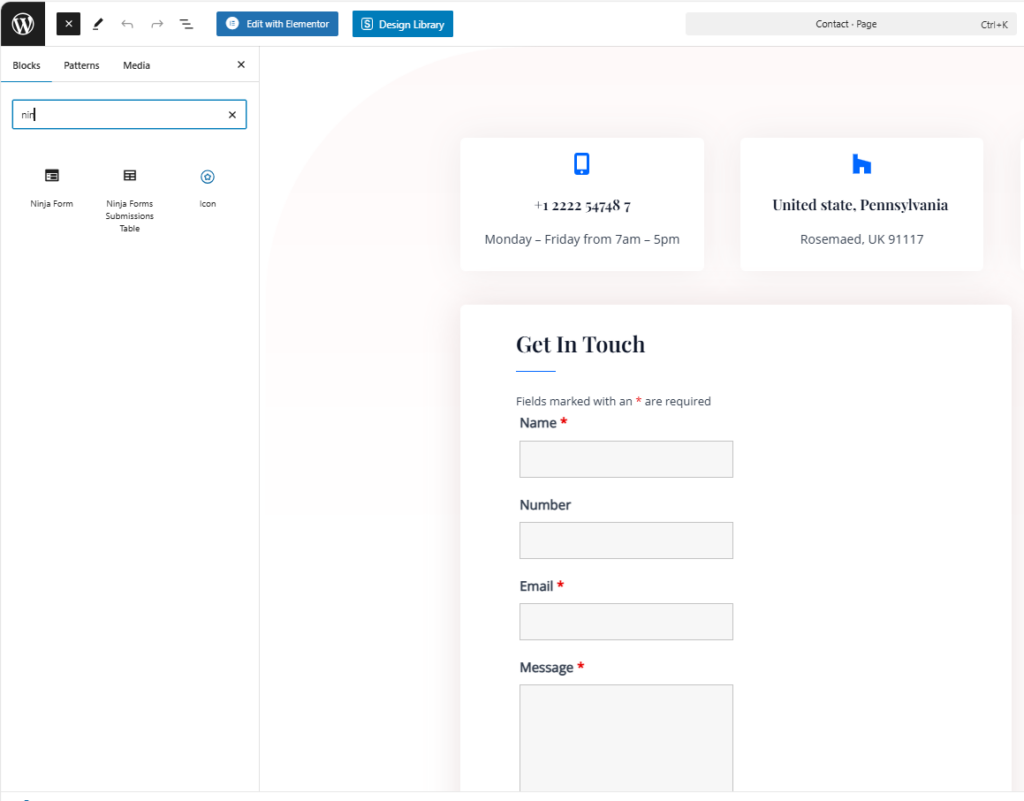Viewport: 1024px width, 801px height.
Task: Click the blue building location icon
Action: click(861, 164)
